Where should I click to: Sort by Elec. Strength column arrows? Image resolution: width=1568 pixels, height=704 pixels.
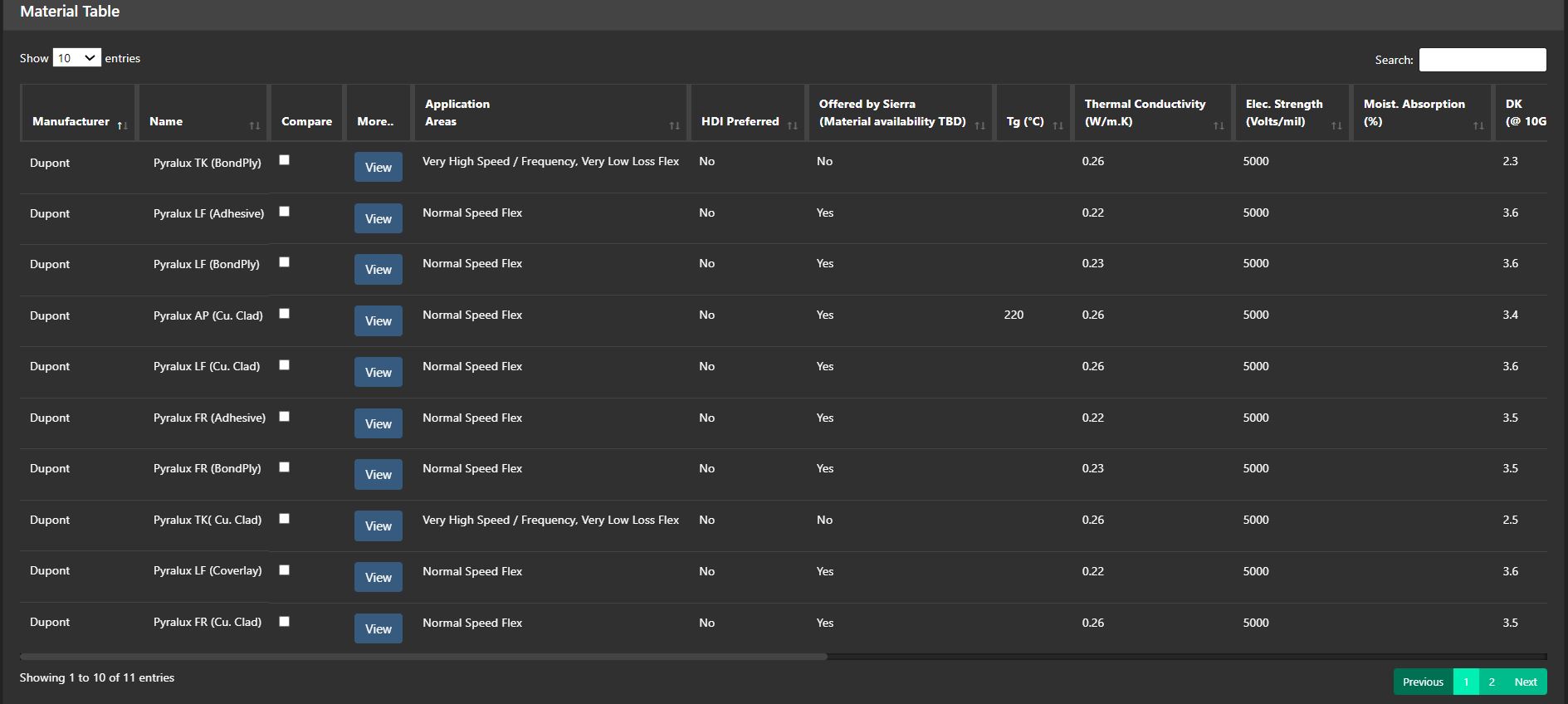coord(1336,125)
